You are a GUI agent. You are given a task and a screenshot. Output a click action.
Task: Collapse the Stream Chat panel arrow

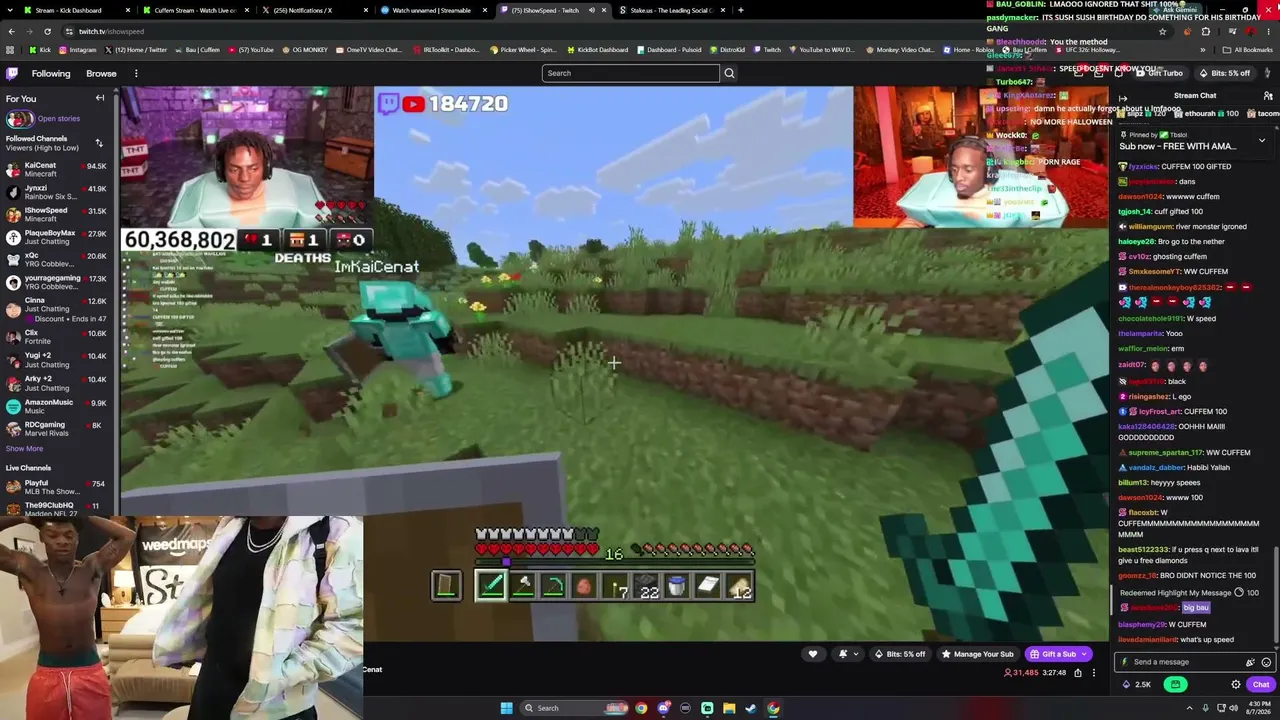pos(1123,99)
